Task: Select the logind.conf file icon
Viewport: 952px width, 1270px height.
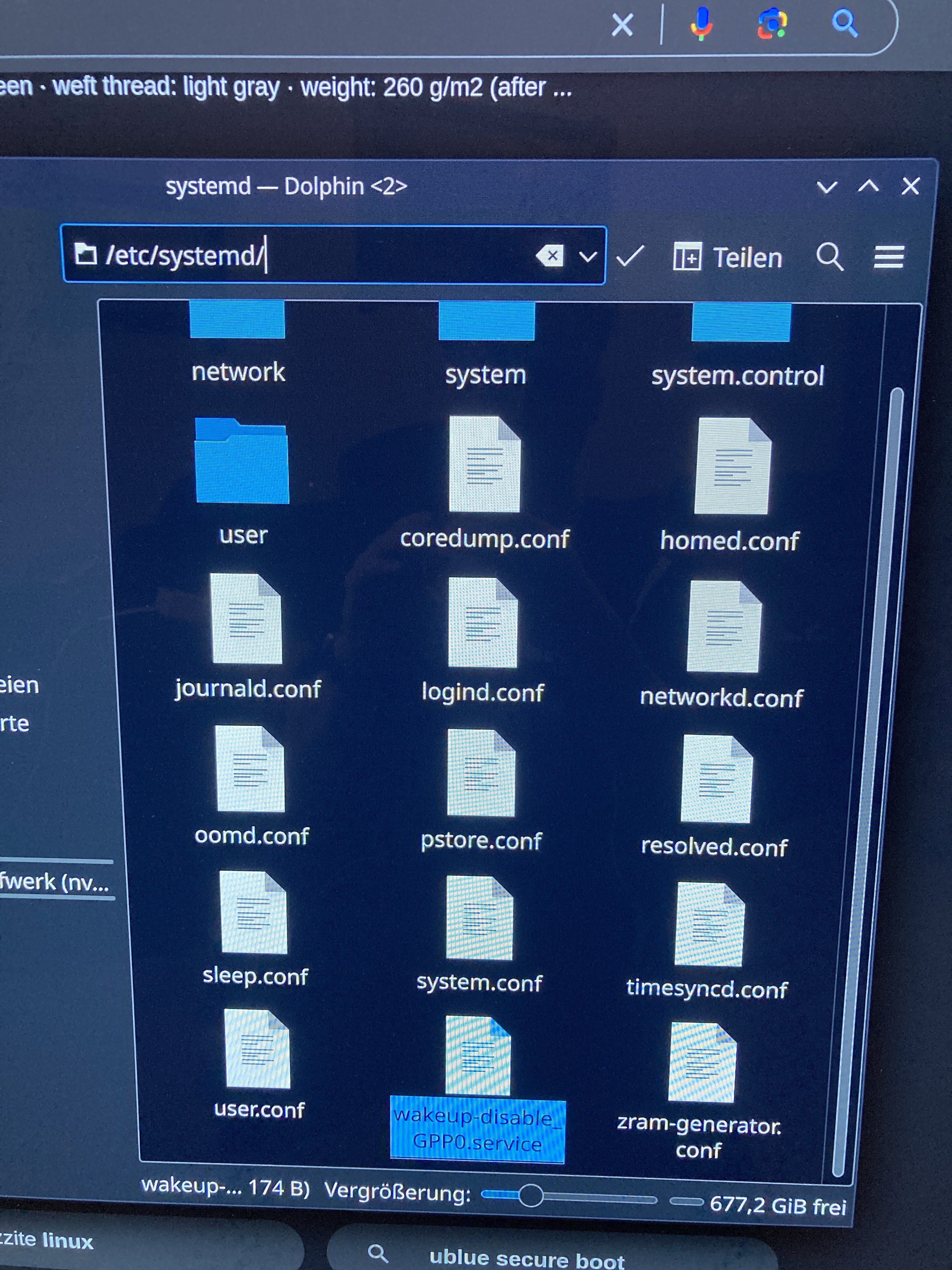Action: coord(482,623)
